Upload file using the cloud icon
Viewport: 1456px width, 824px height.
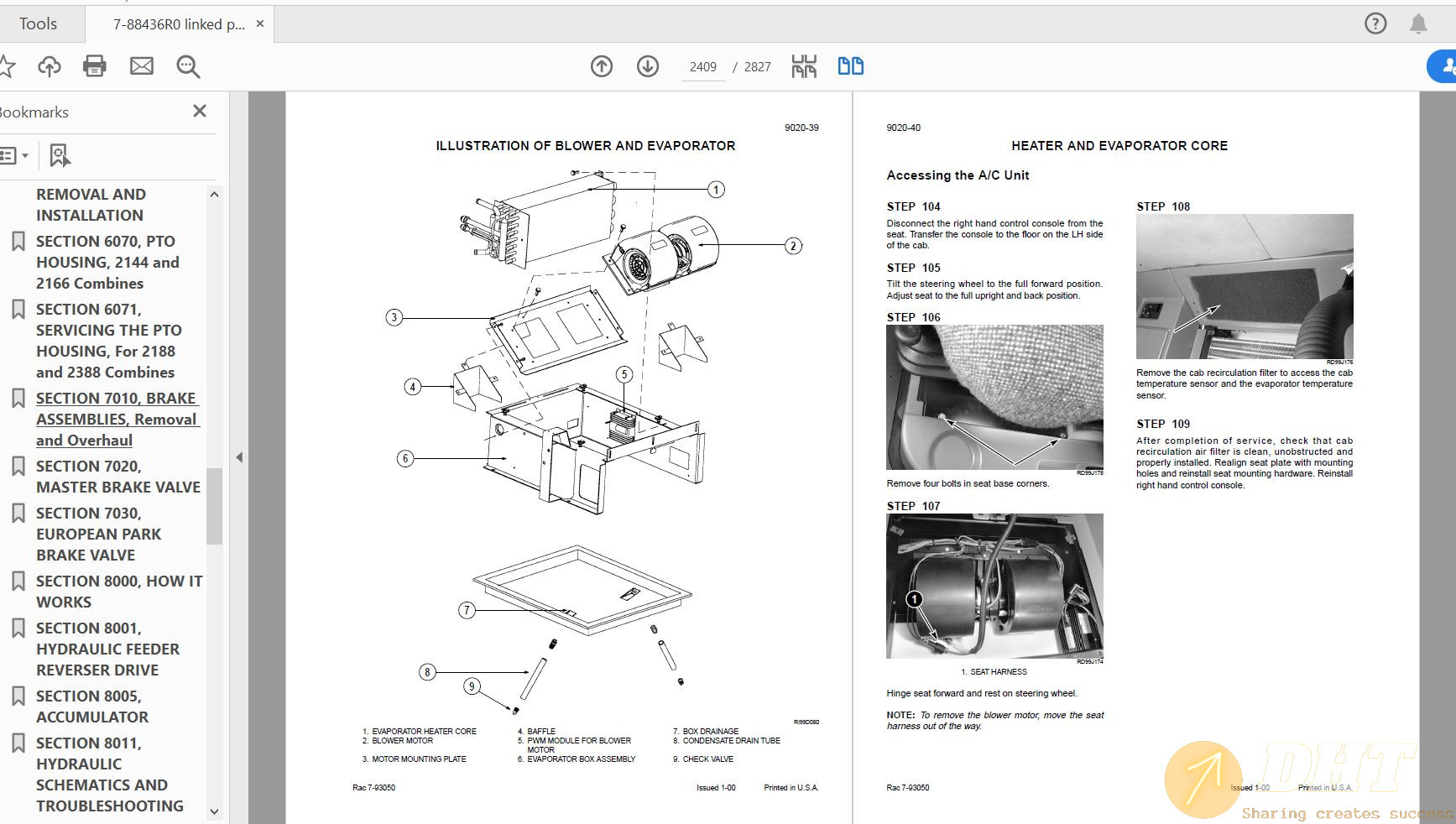tap(50, 66)
